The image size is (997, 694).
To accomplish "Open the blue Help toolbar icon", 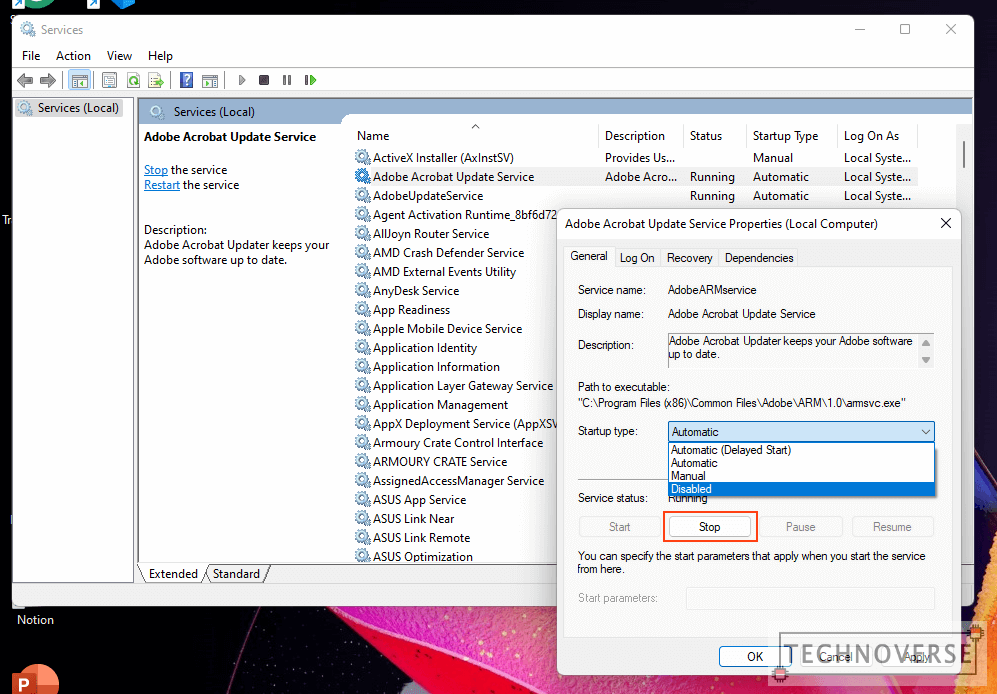I will (186, 80).
